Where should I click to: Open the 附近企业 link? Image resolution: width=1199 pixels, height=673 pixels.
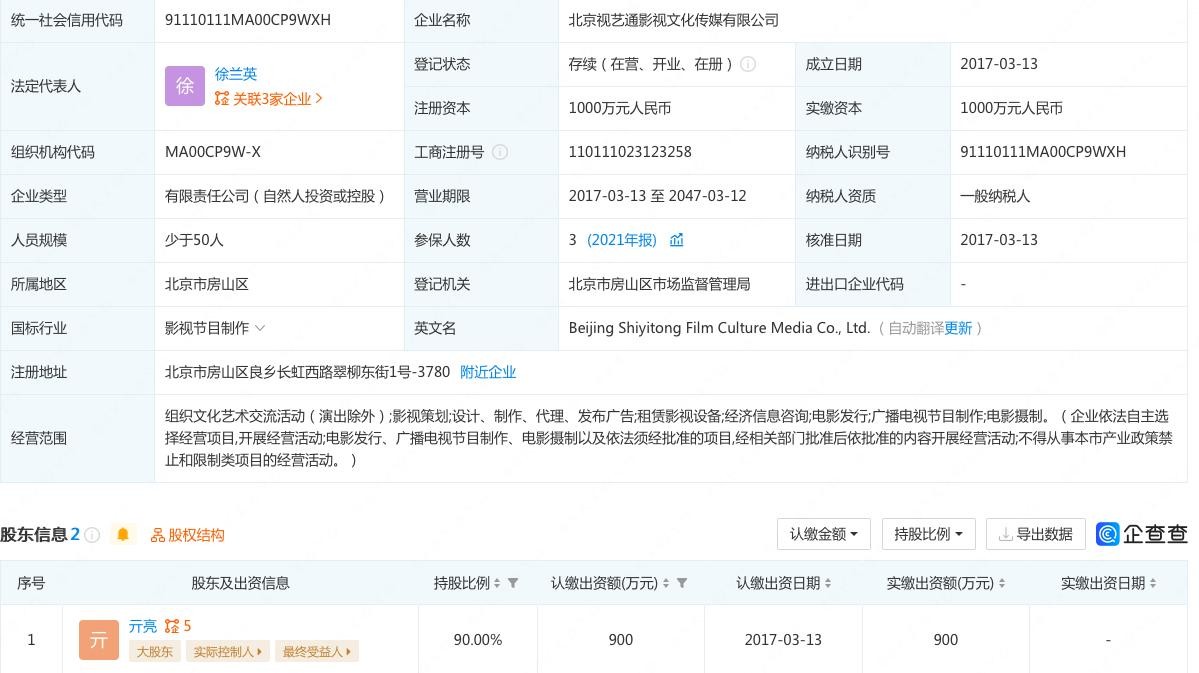pos(488,372)
